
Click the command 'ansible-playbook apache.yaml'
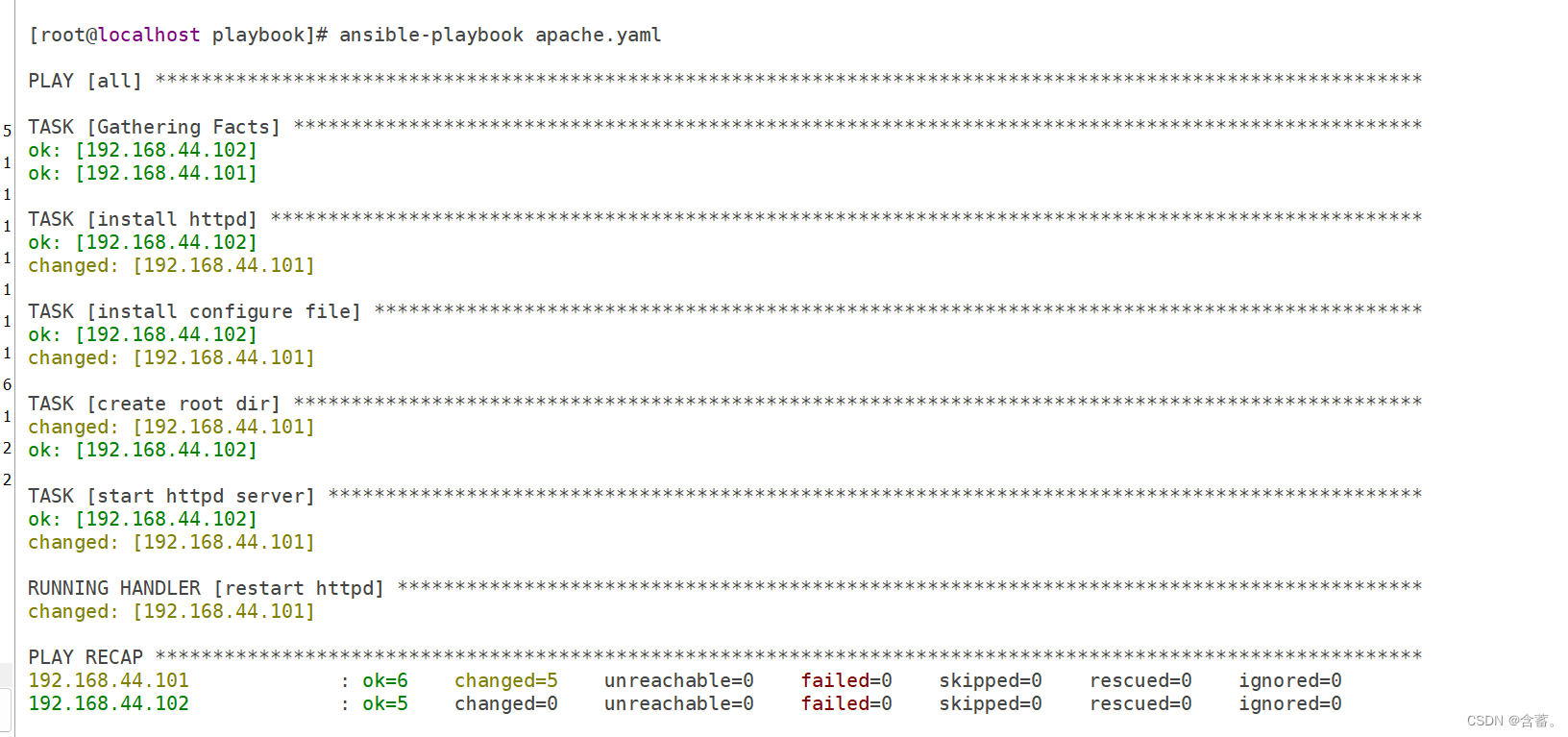coord(500,36)
